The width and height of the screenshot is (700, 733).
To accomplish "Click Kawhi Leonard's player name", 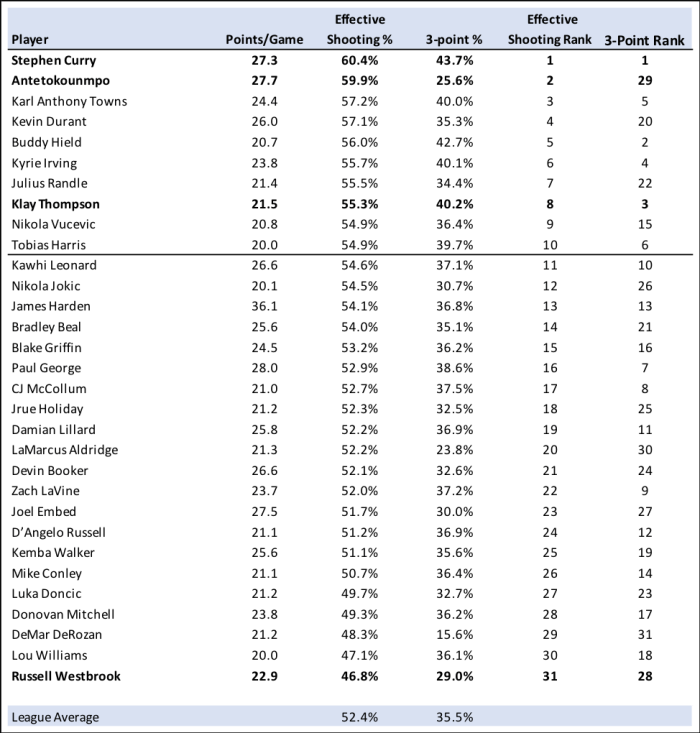I will pos(54,265).
